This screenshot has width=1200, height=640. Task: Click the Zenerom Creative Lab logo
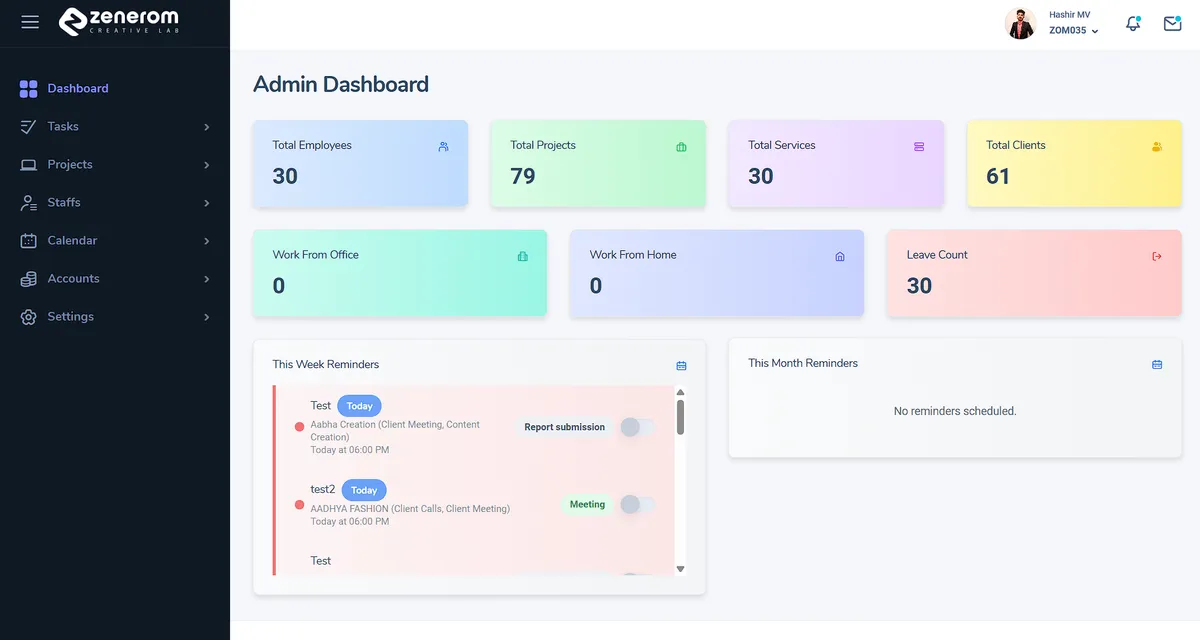[x=118, y=21]
